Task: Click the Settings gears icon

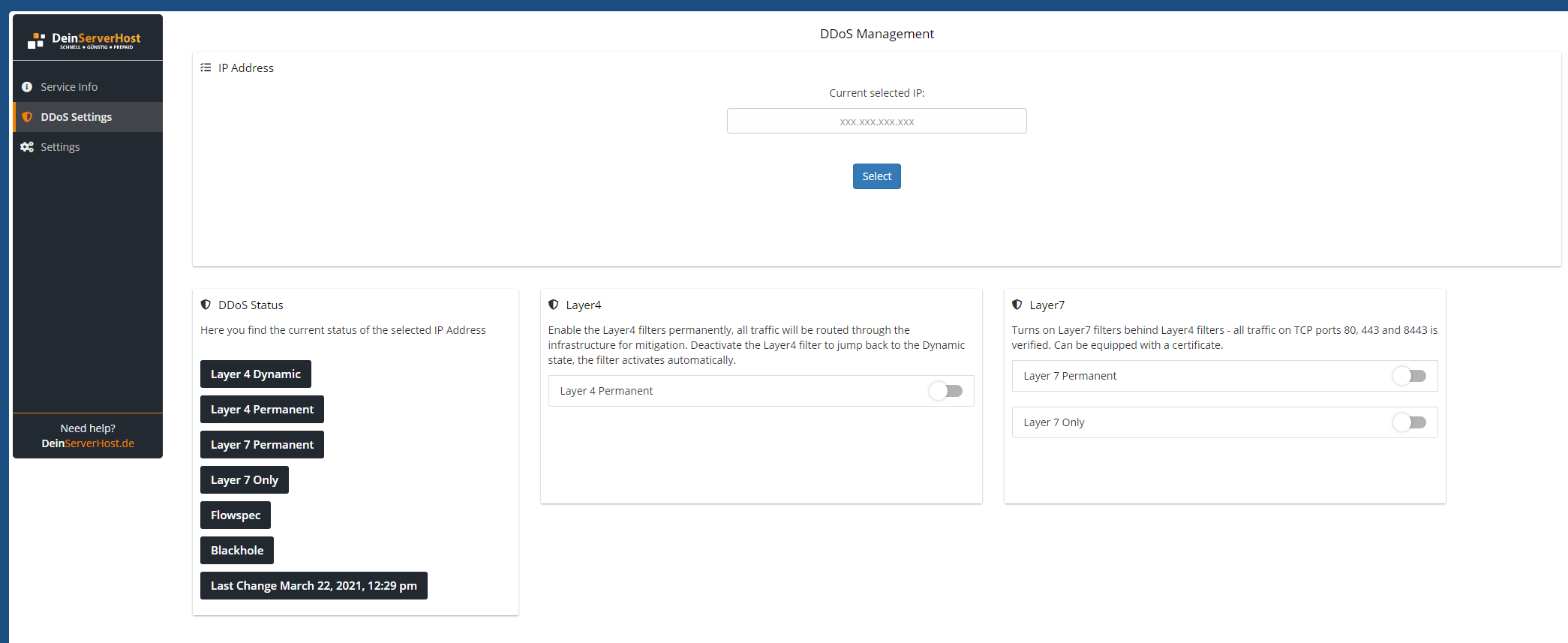Action: pyautogui.click(x=27, y=147)
